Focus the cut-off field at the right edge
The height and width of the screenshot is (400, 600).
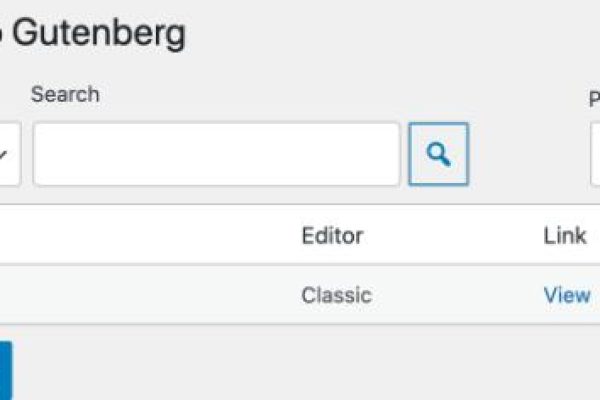tap(595, 154)
